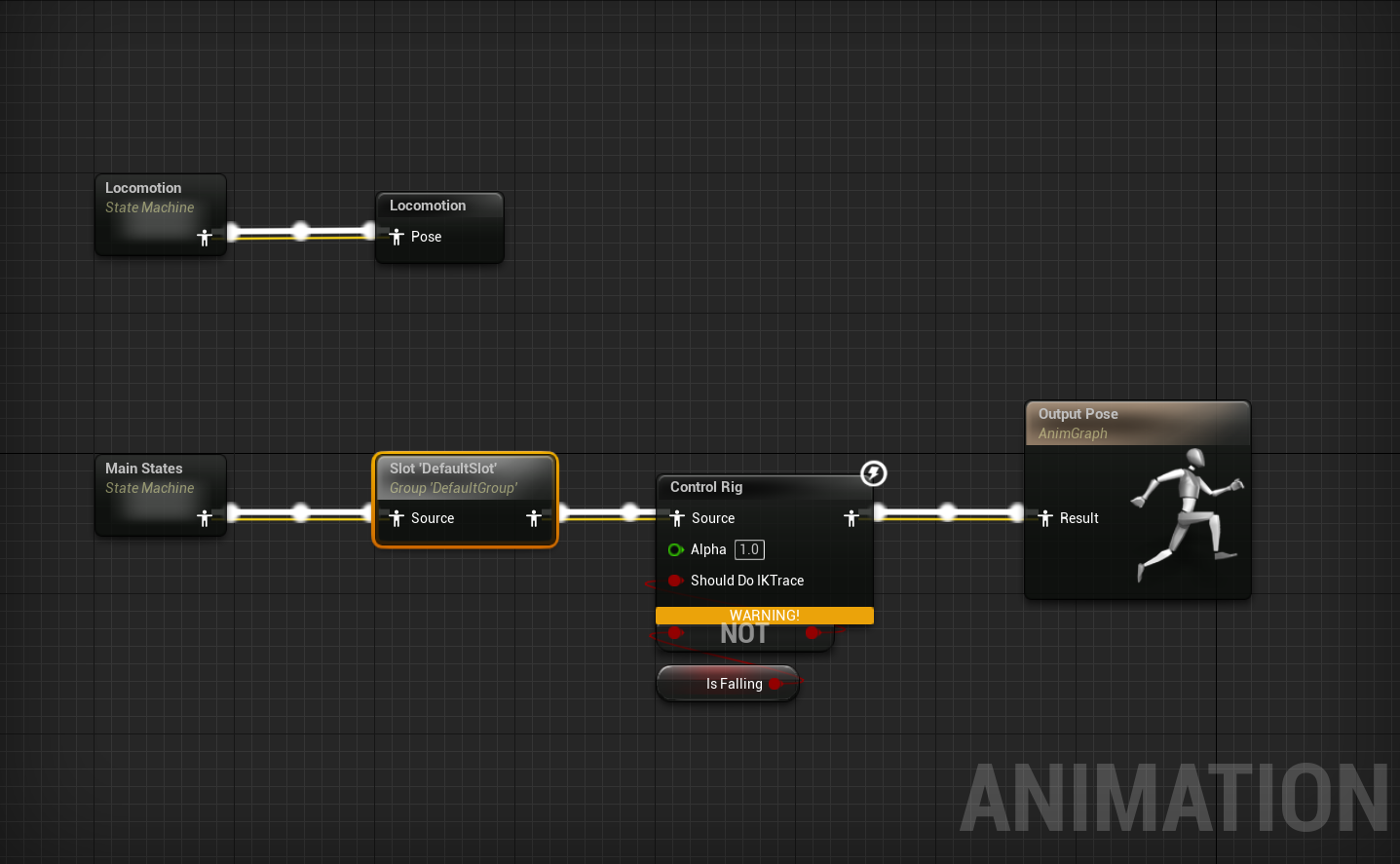The image size is (1400, 864).
Task: Click the Should Do IKTrace label
Action: (x=747, y=581)
